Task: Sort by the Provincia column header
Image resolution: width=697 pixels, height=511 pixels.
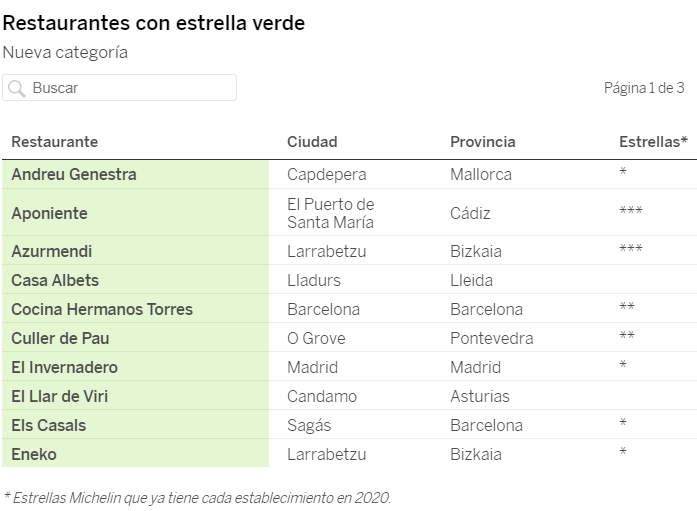Action: click(483, 142)
